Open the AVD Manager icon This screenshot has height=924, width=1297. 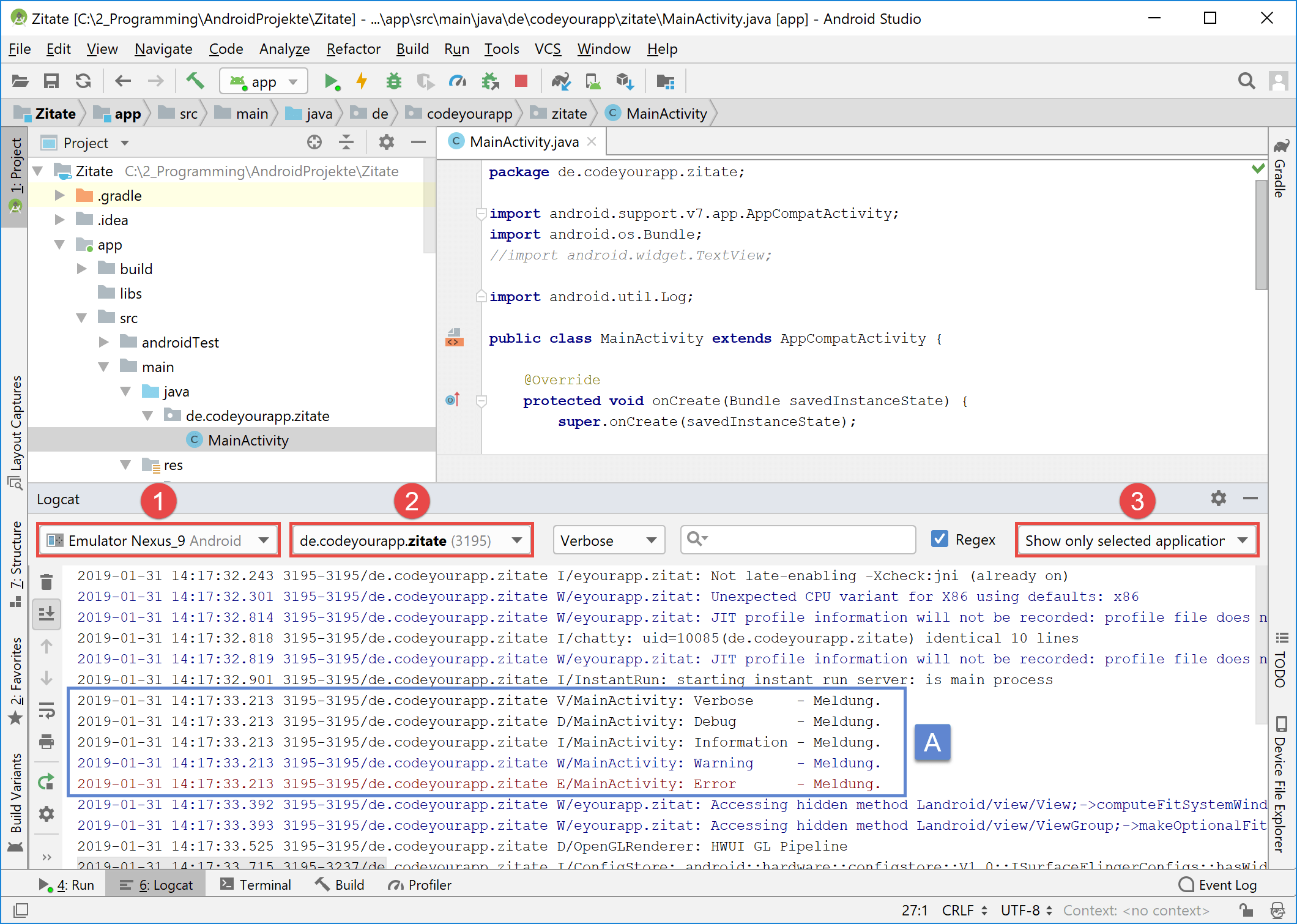593,81
